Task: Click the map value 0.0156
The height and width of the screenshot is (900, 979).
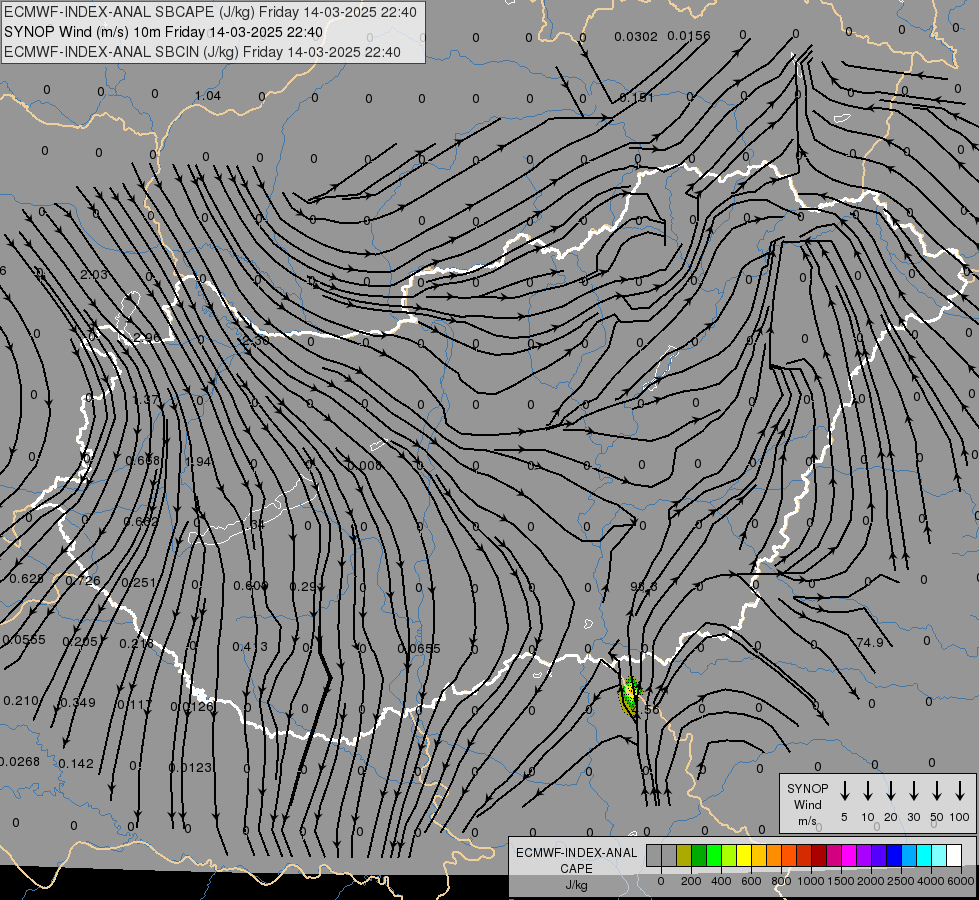Action: point(689,36)
